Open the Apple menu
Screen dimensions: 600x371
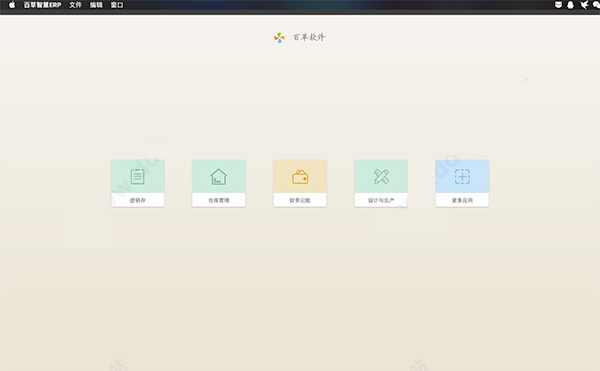pos(12,5)
